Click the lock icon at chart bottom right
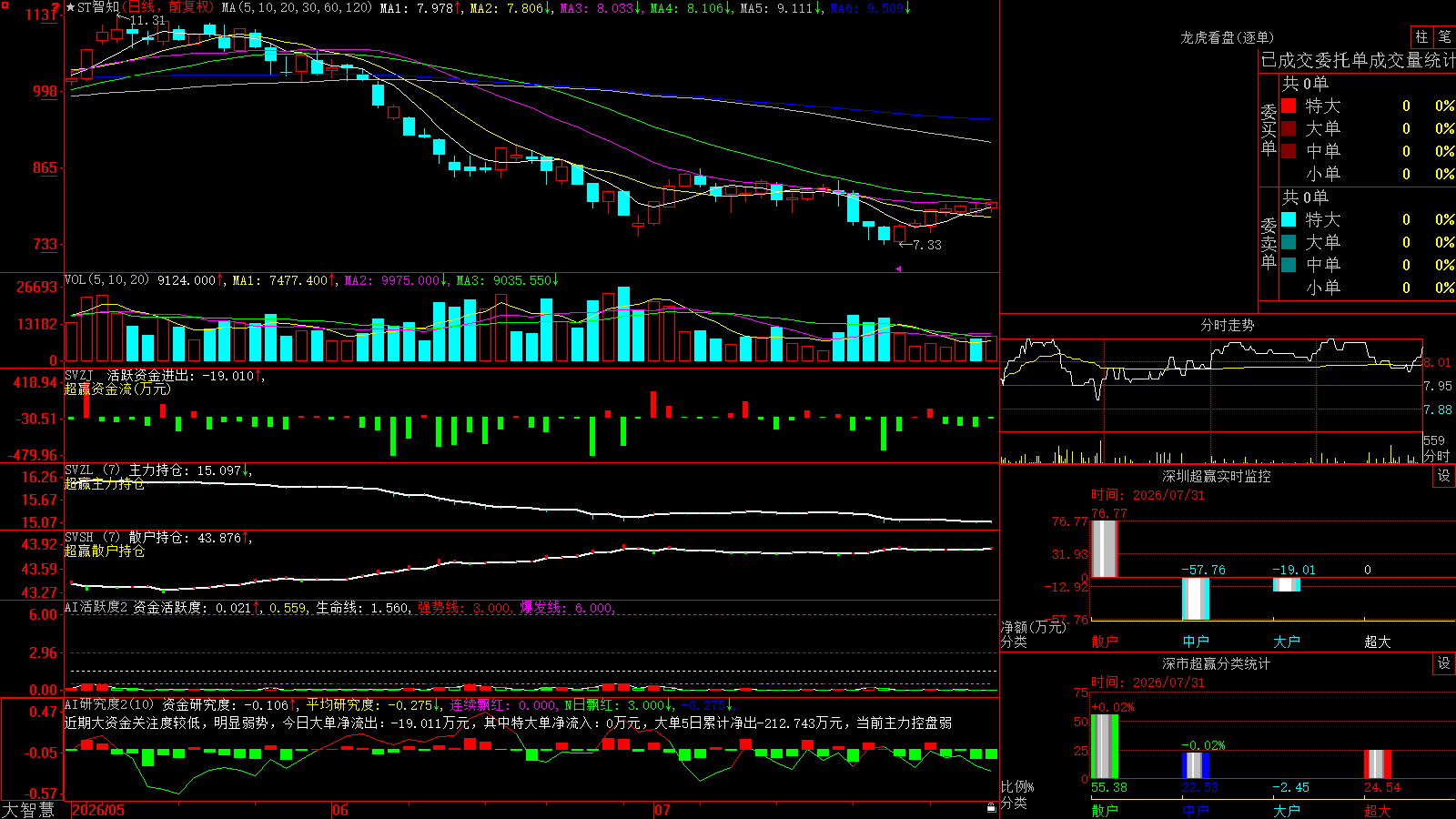 pos(991,808)
